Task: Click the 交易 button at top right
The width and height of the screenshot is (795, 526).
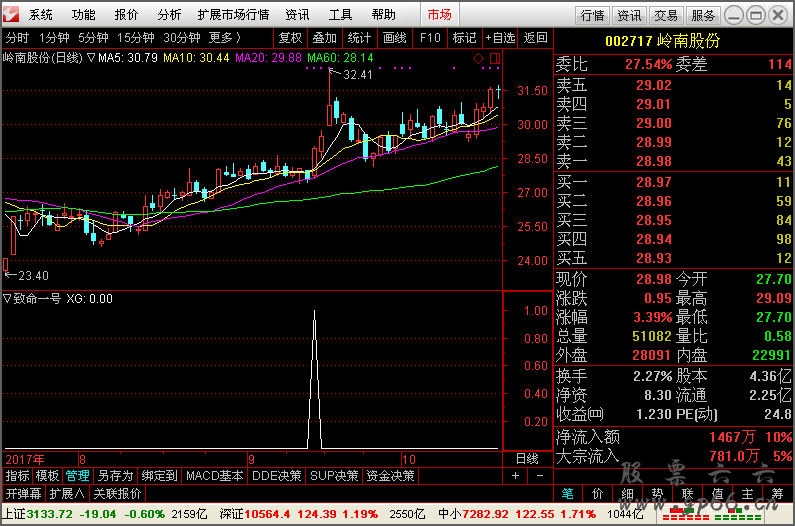Action: point(666,15)
